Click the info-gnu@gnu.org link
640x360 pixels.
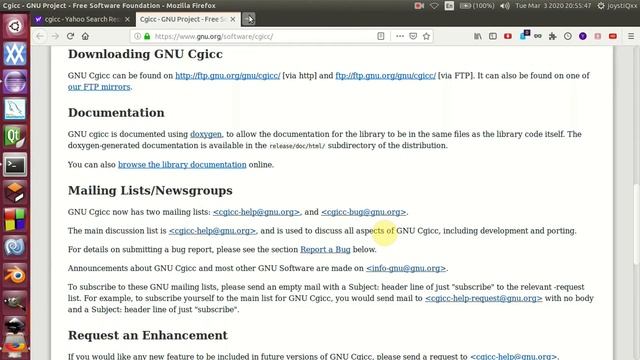[406, 268]
